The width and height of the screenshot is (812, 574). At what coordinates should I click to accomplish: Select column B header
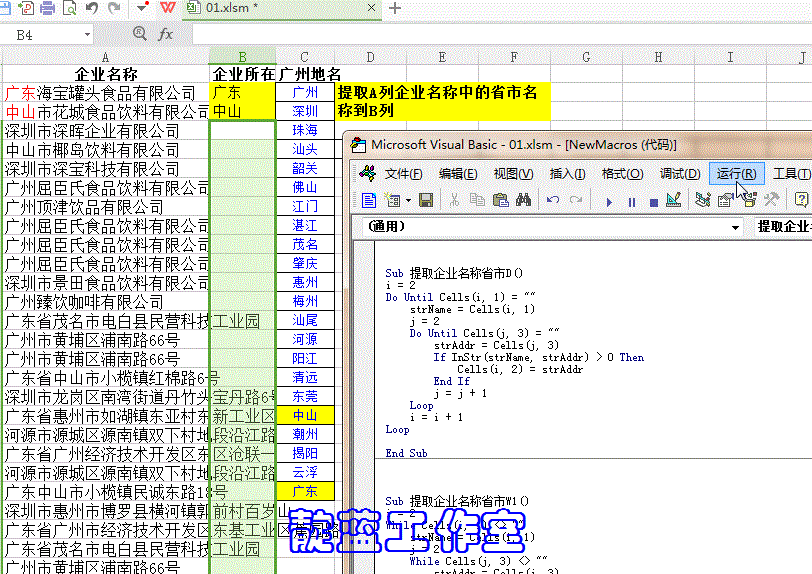(x=242, y=57)
